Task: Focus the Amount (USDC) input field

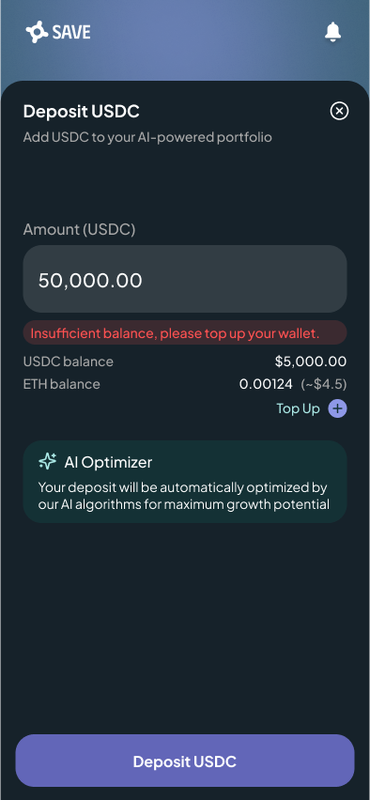Action: coord(185,279)
